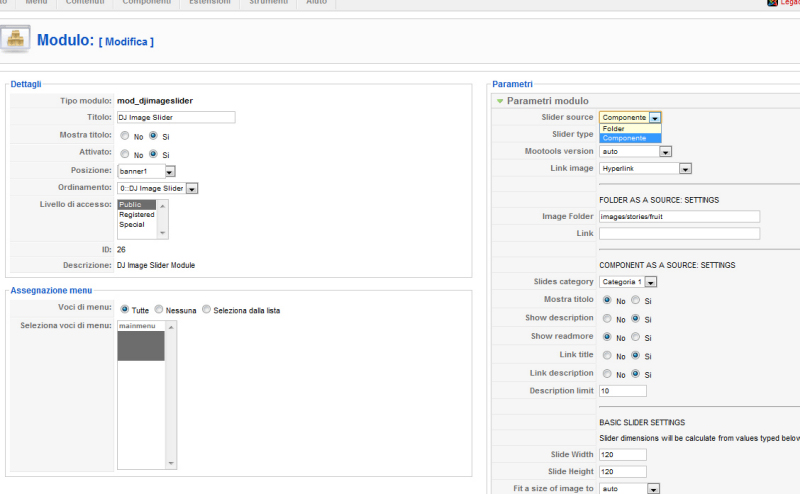This screenshot has width=800, height=494.
Task: Click the Modifica text in the title
Action: coord(126,42)
